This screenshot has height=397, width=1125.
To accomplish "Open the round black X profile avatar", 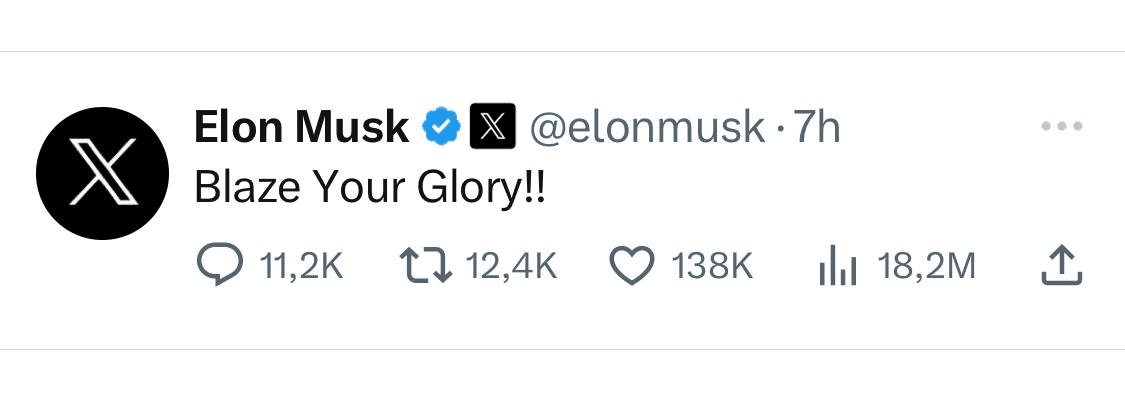I will click(x=103, y=173).
